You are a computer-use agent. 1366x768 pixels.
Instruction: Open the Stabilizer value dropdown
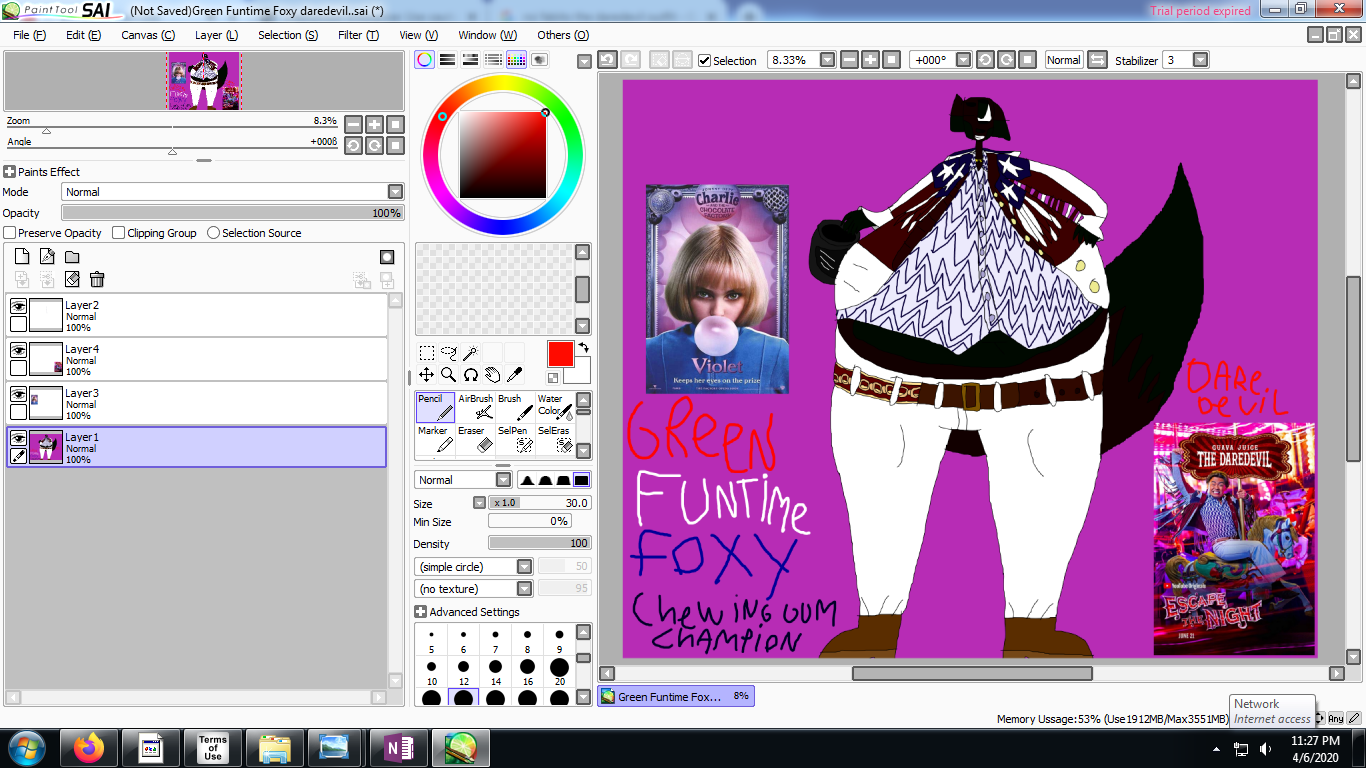click(x=1200, y=60)
